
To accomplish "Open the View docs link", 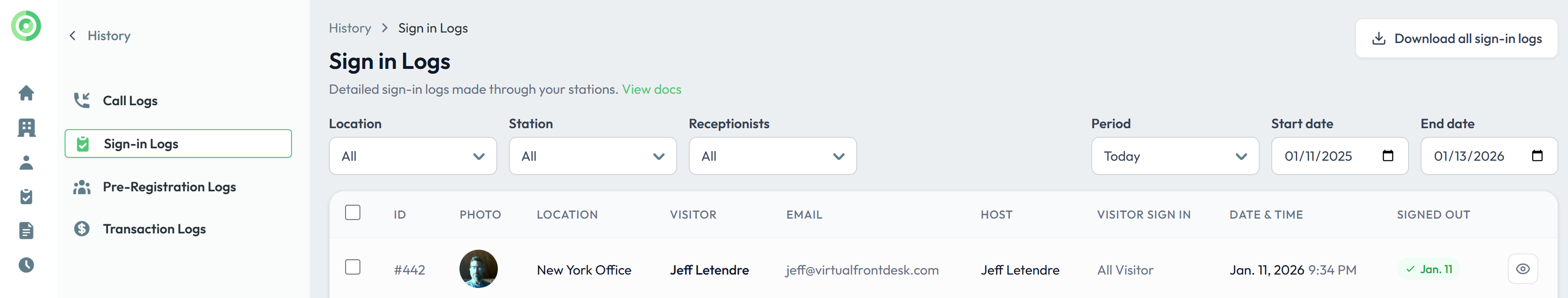I will [x=652, y=89].
